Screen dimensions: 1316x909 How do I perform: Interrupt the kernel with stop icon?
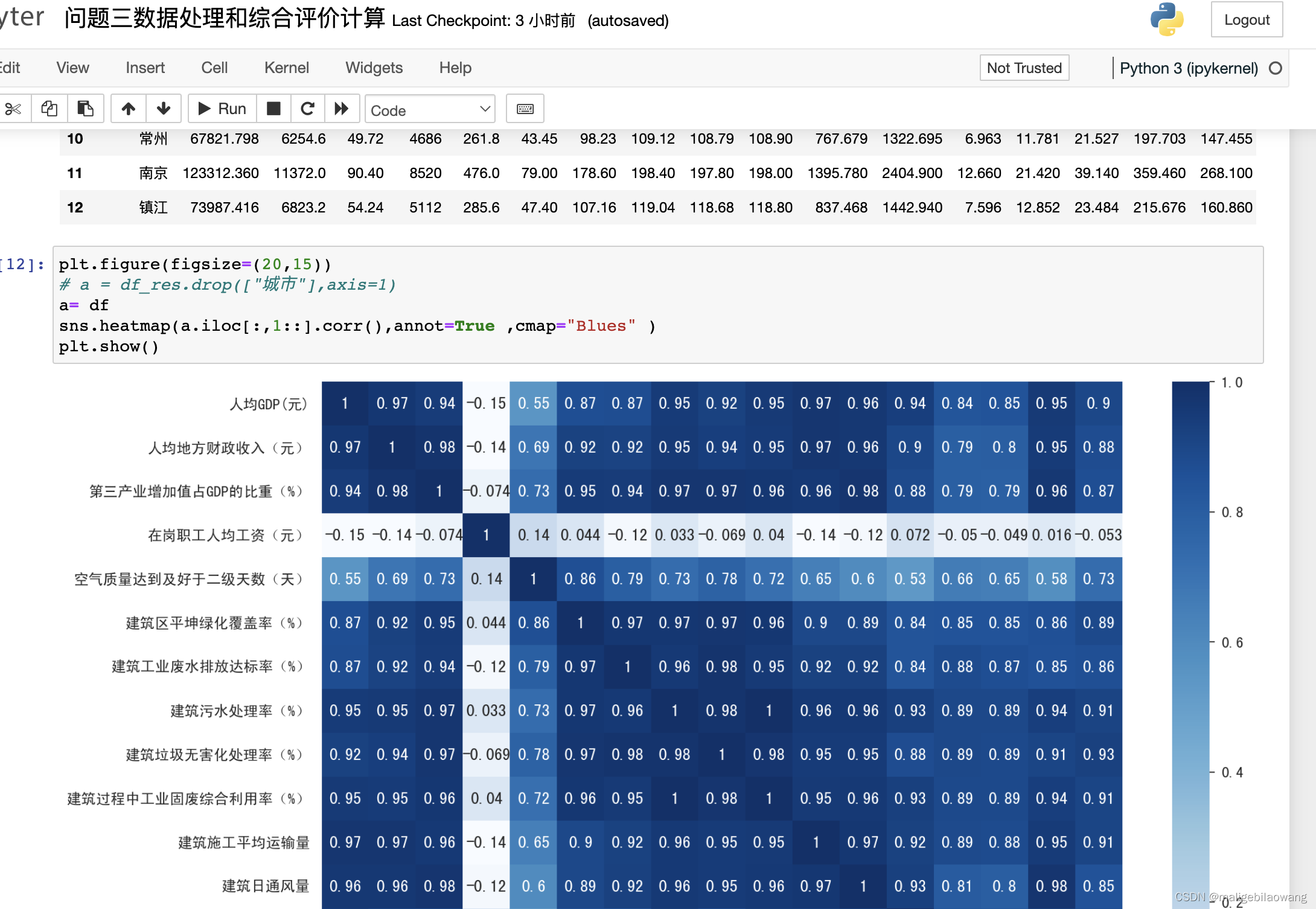click(x=274, y=109)
